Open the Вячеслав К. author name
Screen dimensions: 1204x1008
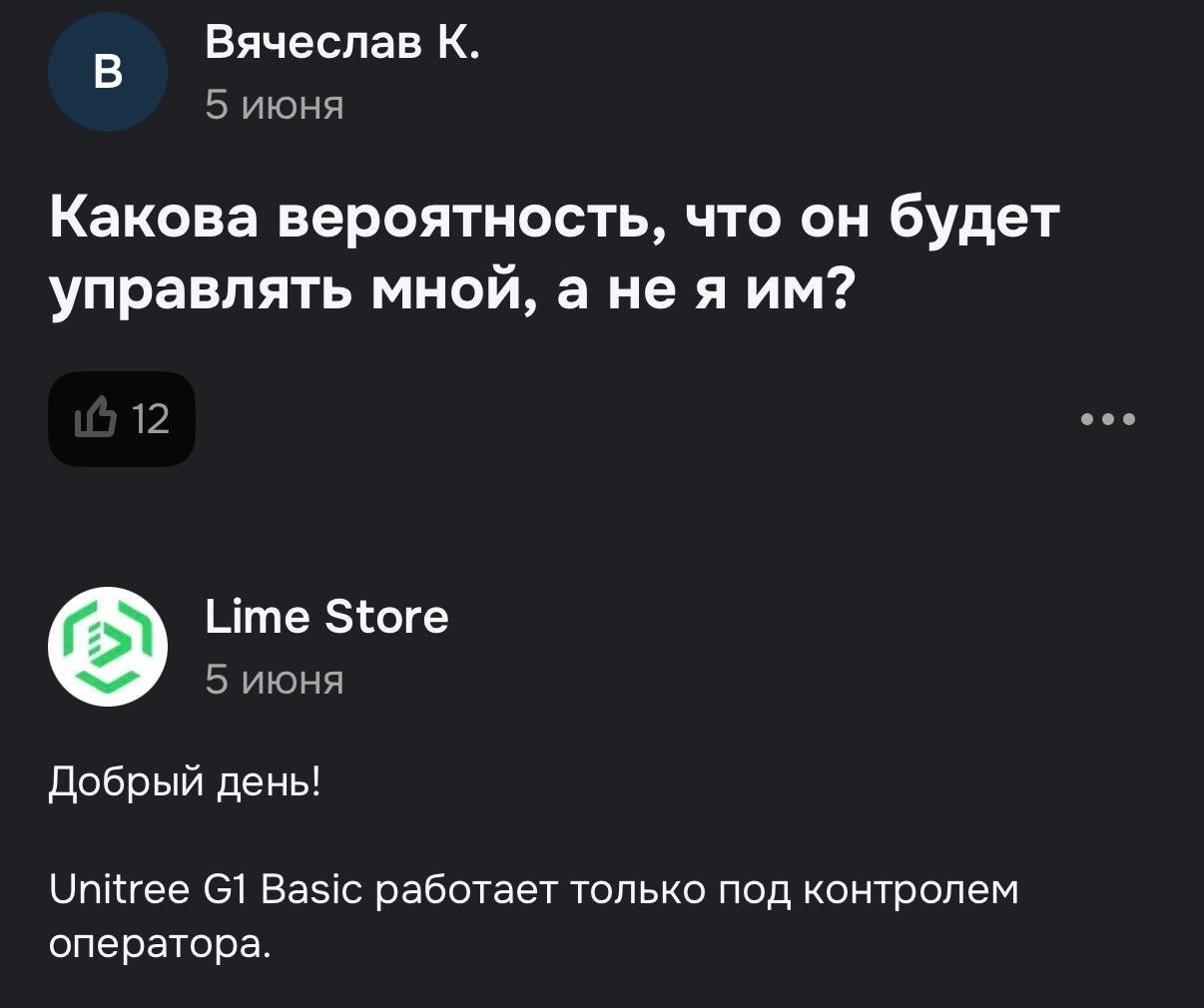click(x=342, y=43)
